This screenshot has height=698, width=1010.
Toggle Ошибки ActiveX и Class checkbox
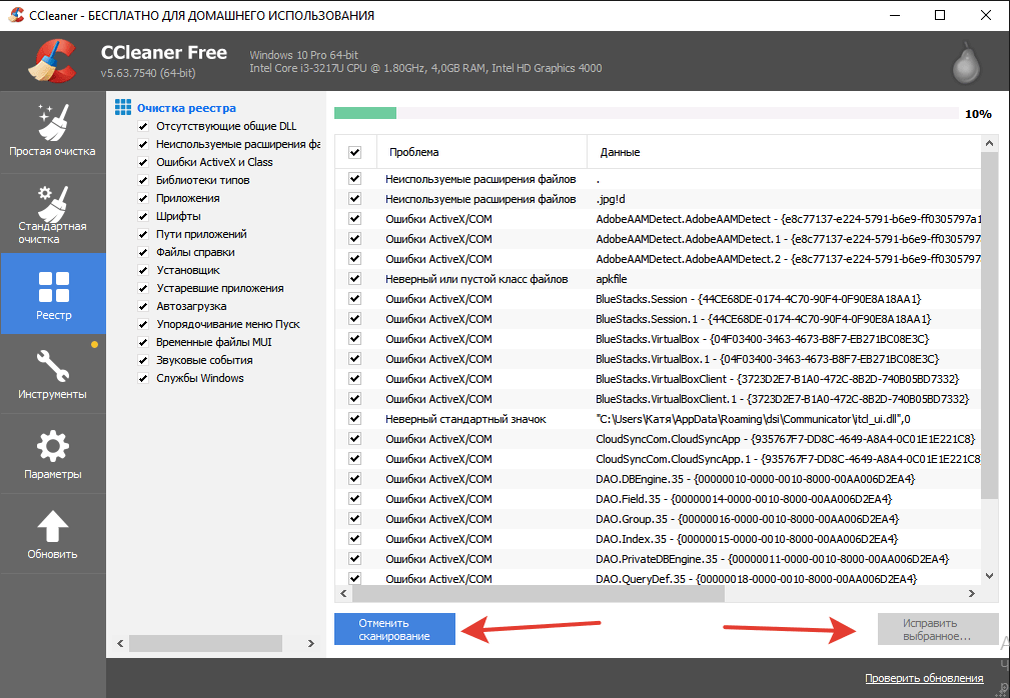point(143,162)
